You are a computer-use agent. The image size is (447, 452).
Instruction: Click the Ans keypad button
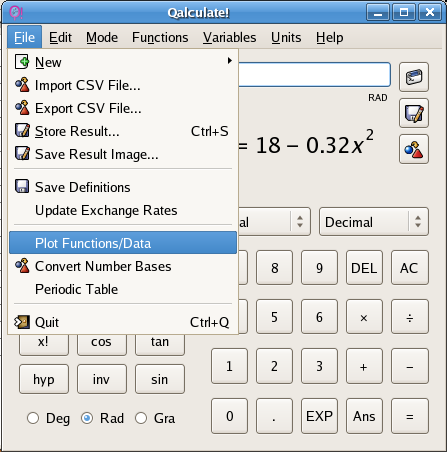364,416
